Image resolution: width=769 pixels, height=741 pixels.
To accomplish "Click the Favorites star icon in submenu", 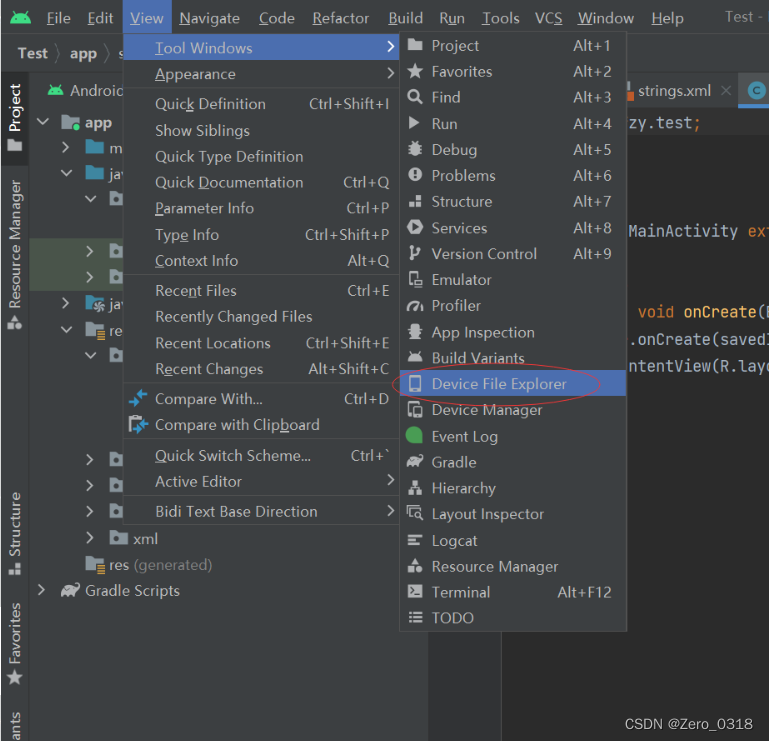I will [x=415, y=71].
